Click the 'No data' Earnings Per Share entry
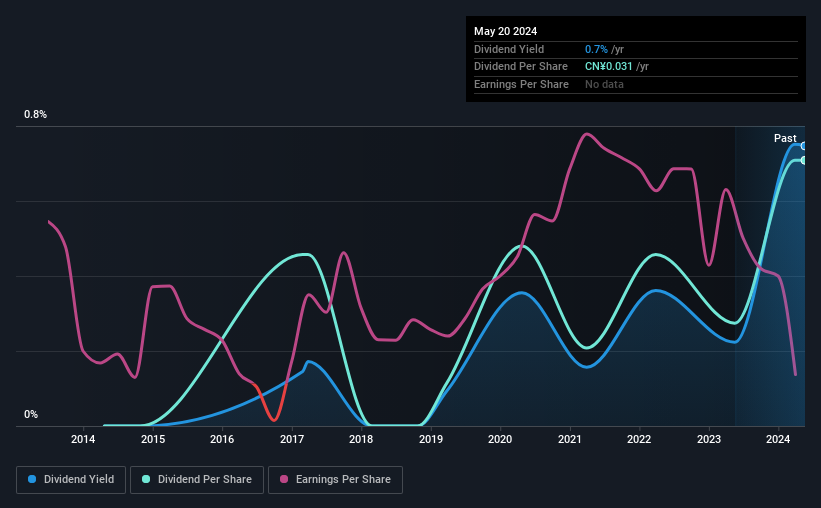 pyautogui.click(x=604, y=84)
